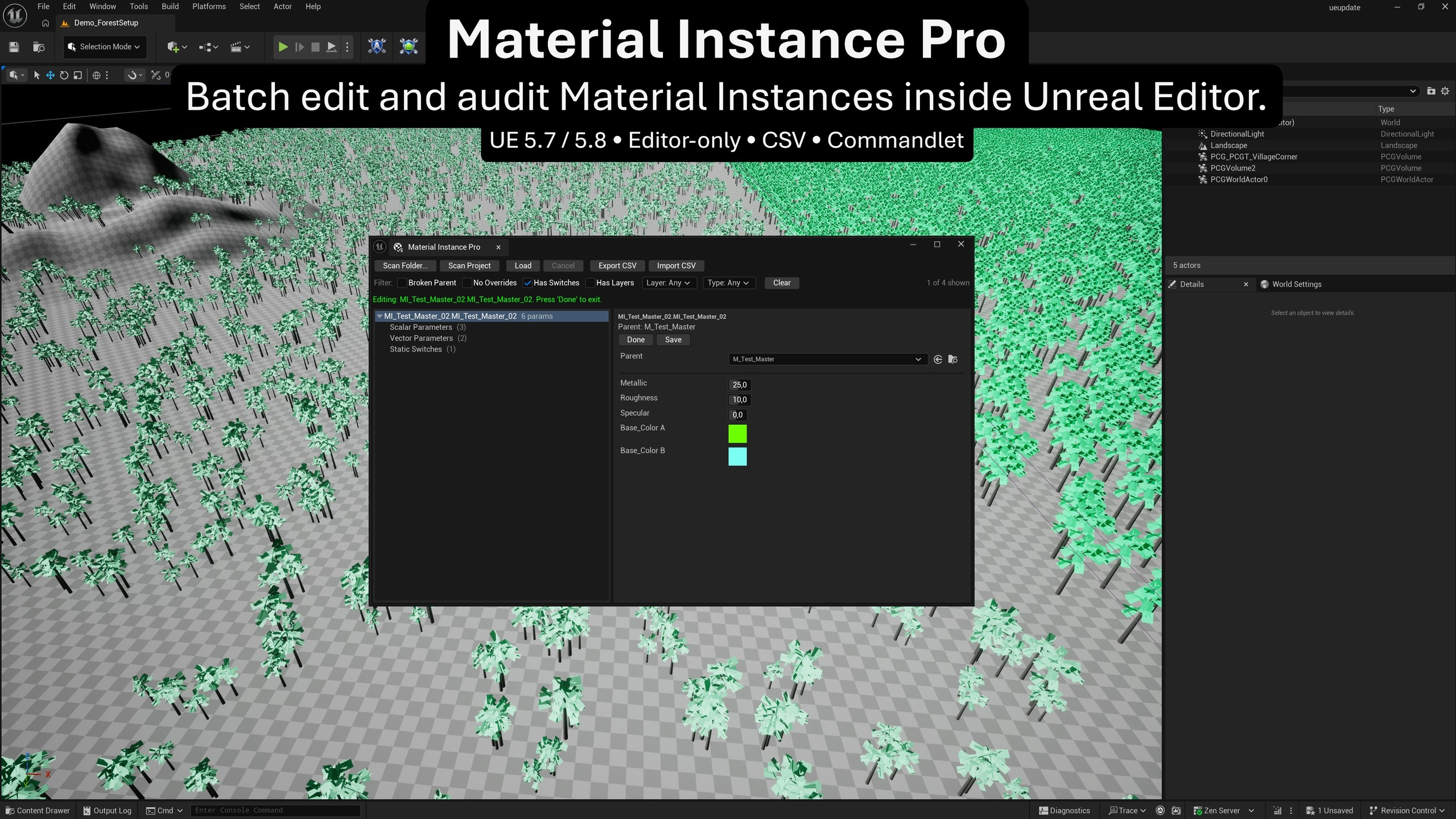This screenshot has height=819, width=1456.
Task: Click the Import CSV button
Action: [676, 266]
